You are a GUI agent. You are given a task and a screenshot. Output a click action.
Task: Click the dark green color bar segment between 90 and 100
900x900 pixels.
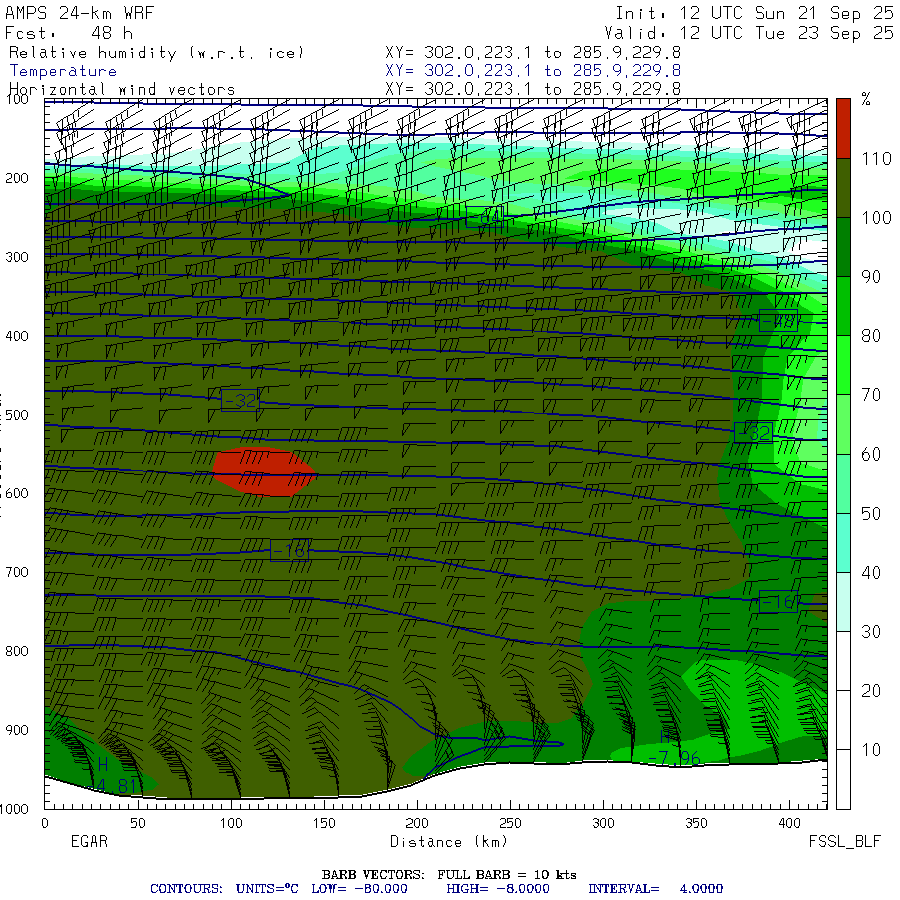click(x=843, y=247)
